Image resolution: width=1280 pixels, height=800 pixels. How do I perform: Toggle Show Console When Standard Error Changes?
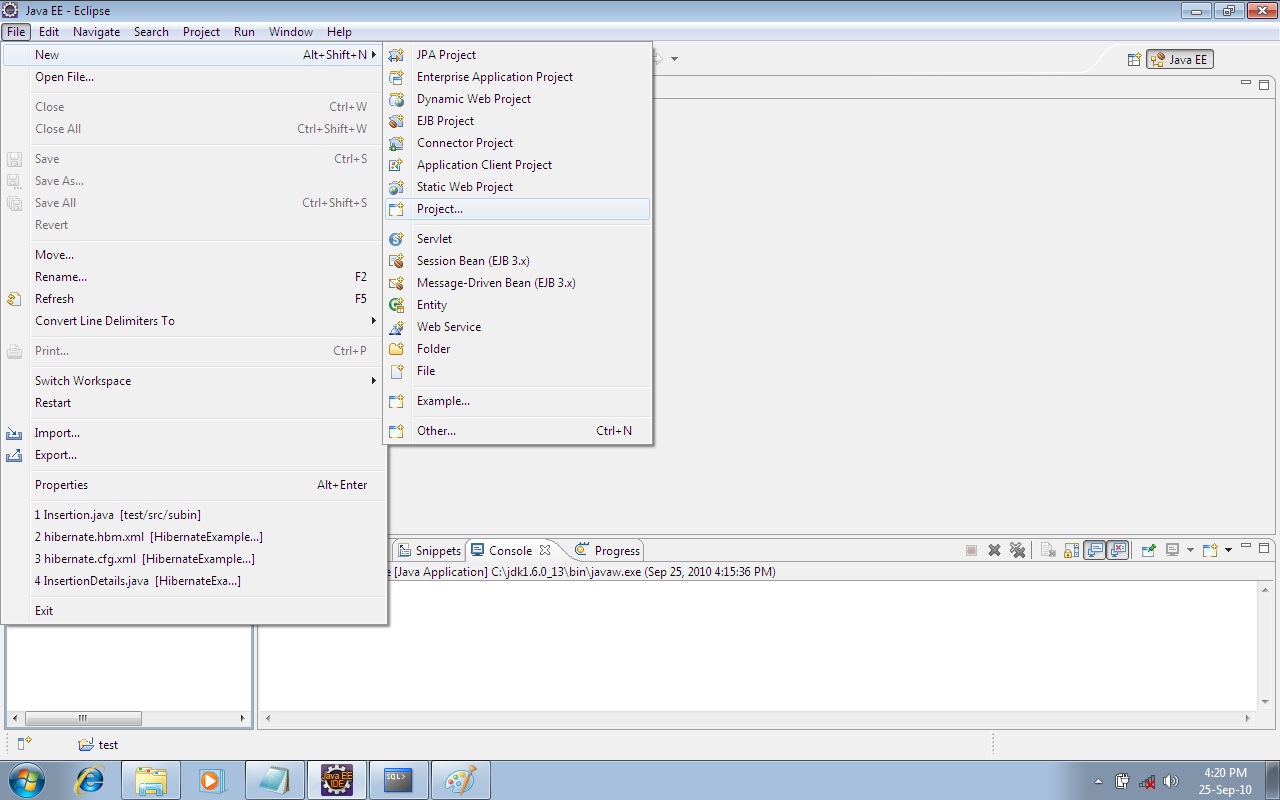(x=1118, y=549)
